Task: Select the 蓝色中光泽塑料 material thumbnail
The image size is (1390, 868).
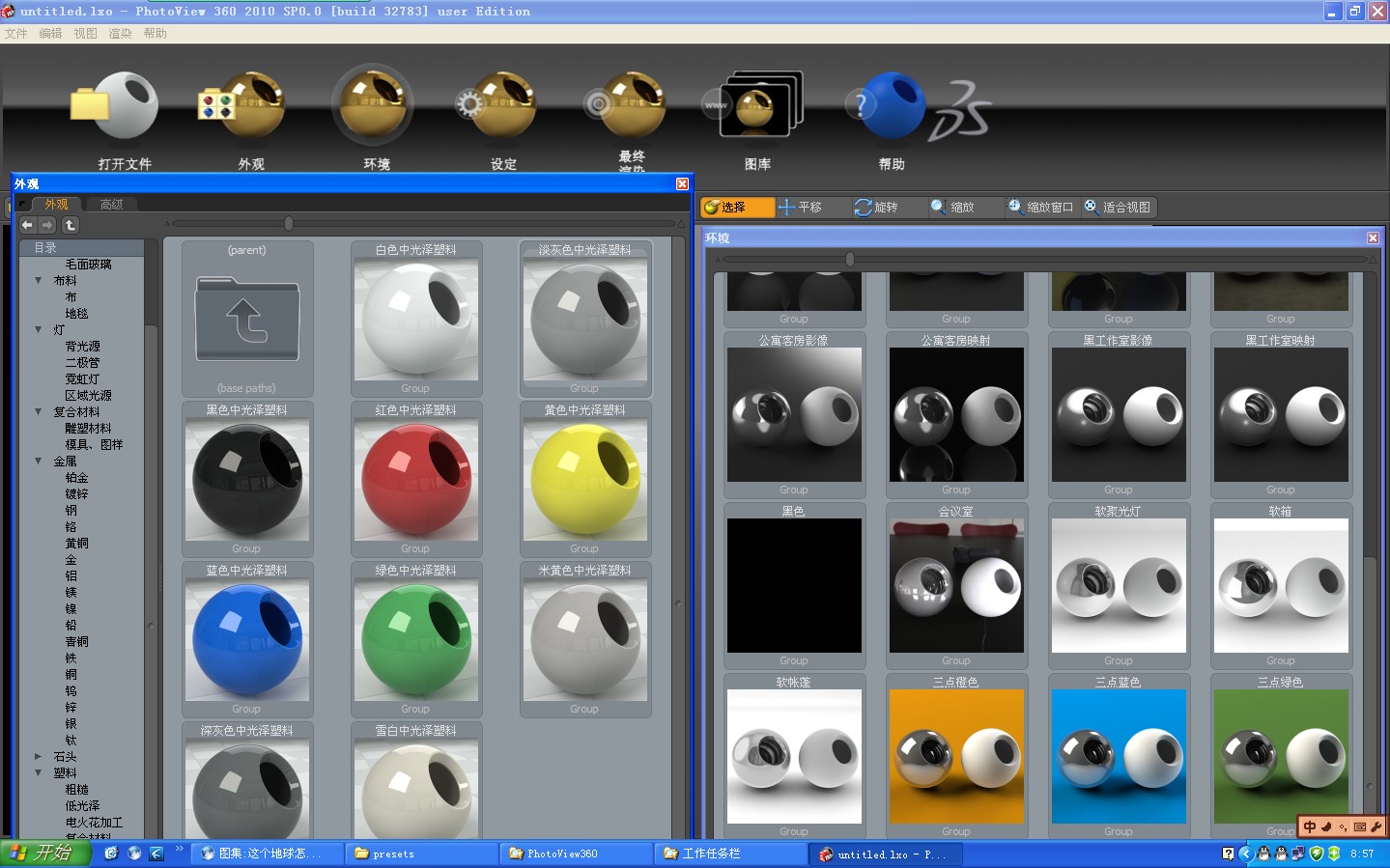Action: point(247,639)
